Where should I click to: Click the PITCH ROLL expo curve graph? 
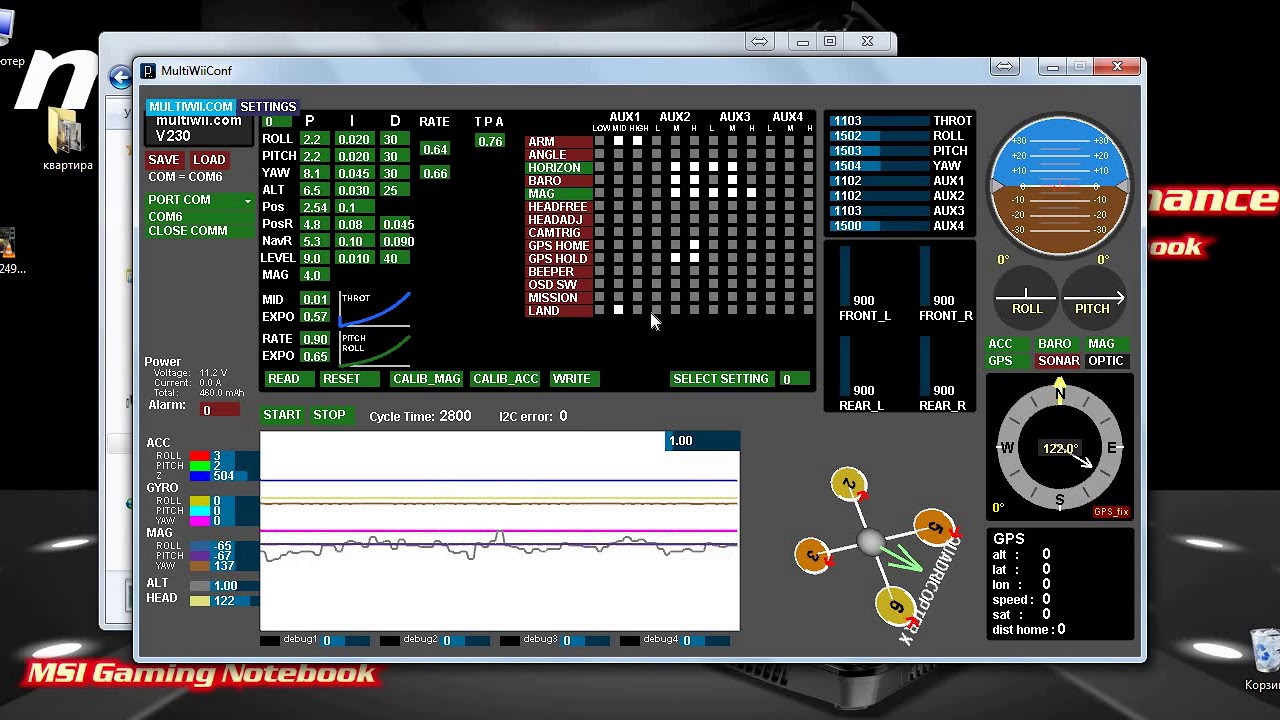click(x=375, y=349)
